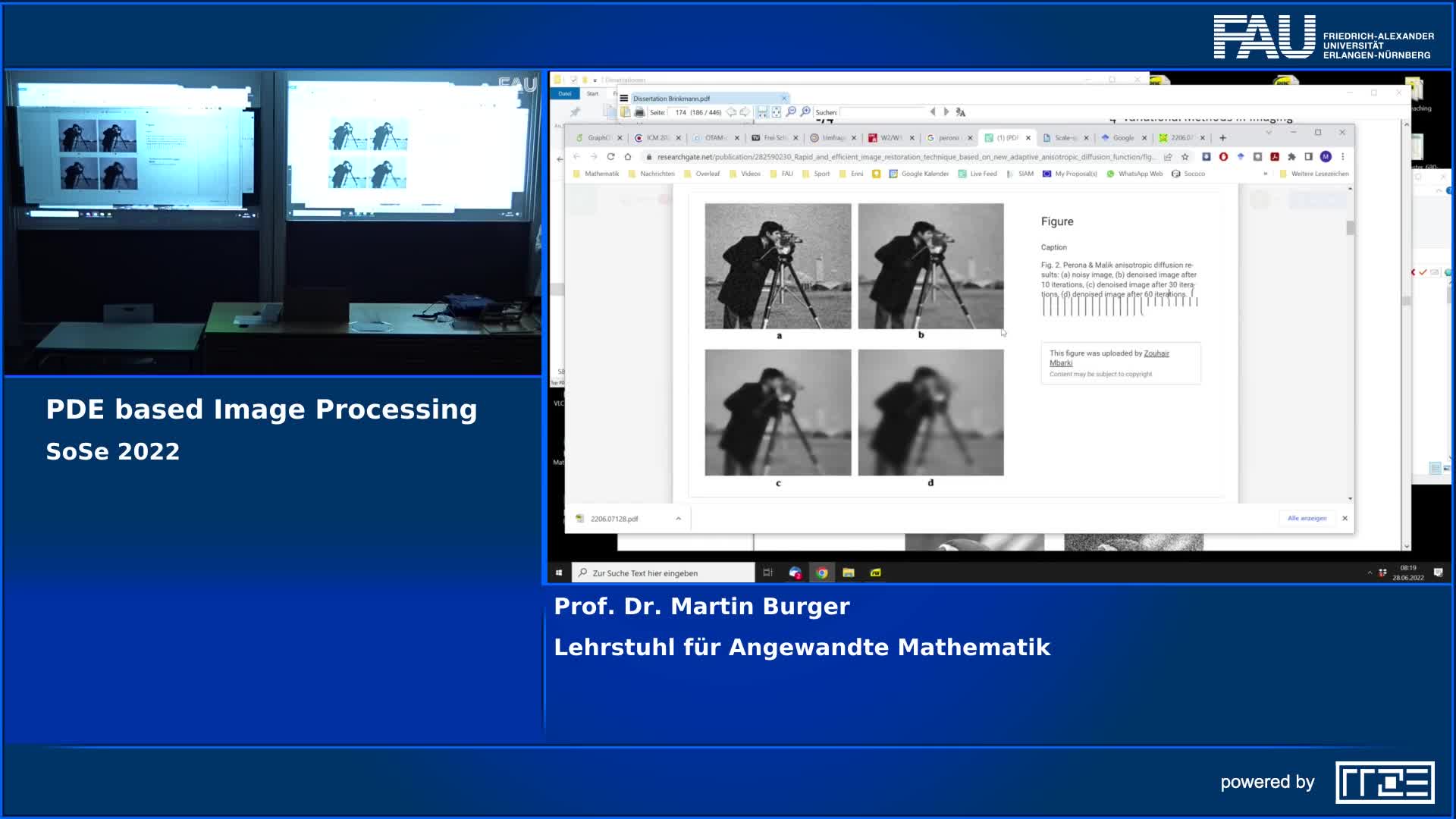This screenshot has width=1456, height=819.
Task: Open the Datei menu
Action: pos(564,94)
